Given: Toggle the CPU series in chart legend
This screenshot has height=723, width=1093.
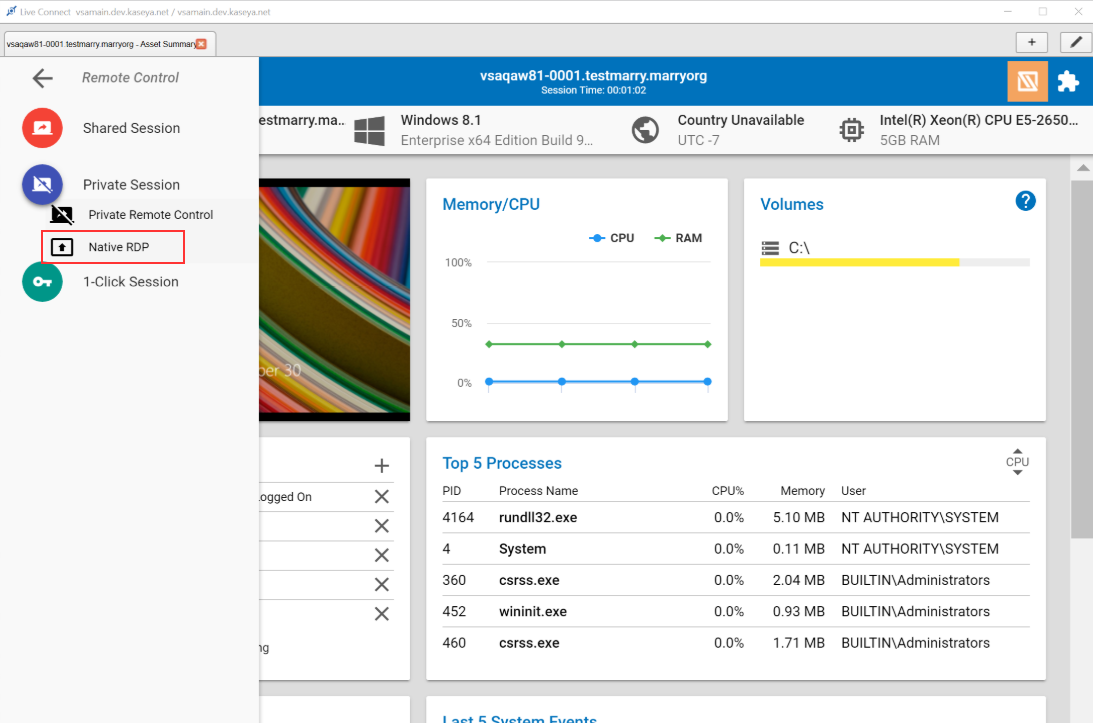Looking at the screenshot, I should pyautogui.click(x=611, y=238).
